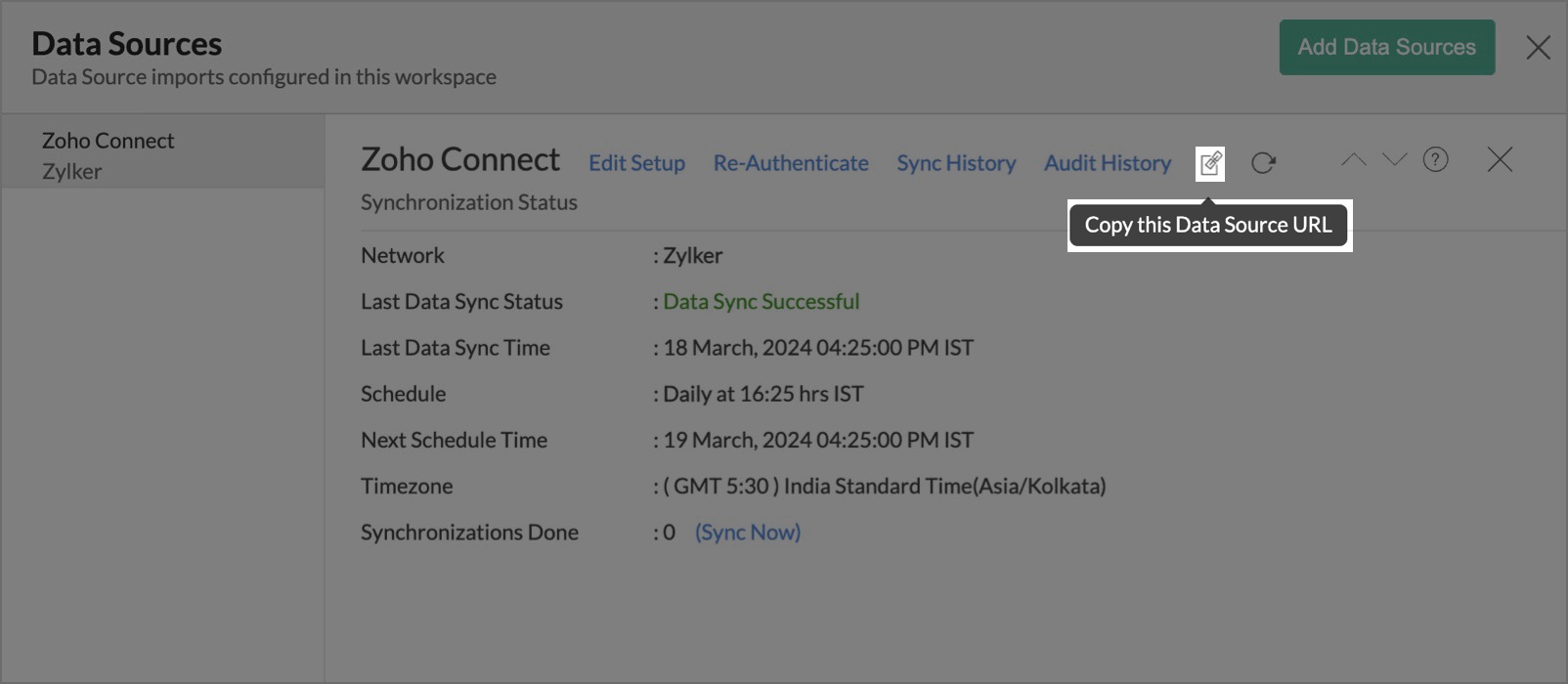The image size is (1568, 684).
Task: Click the Daily at 16:25 hrs schedule value
Action: coord(763,395)
